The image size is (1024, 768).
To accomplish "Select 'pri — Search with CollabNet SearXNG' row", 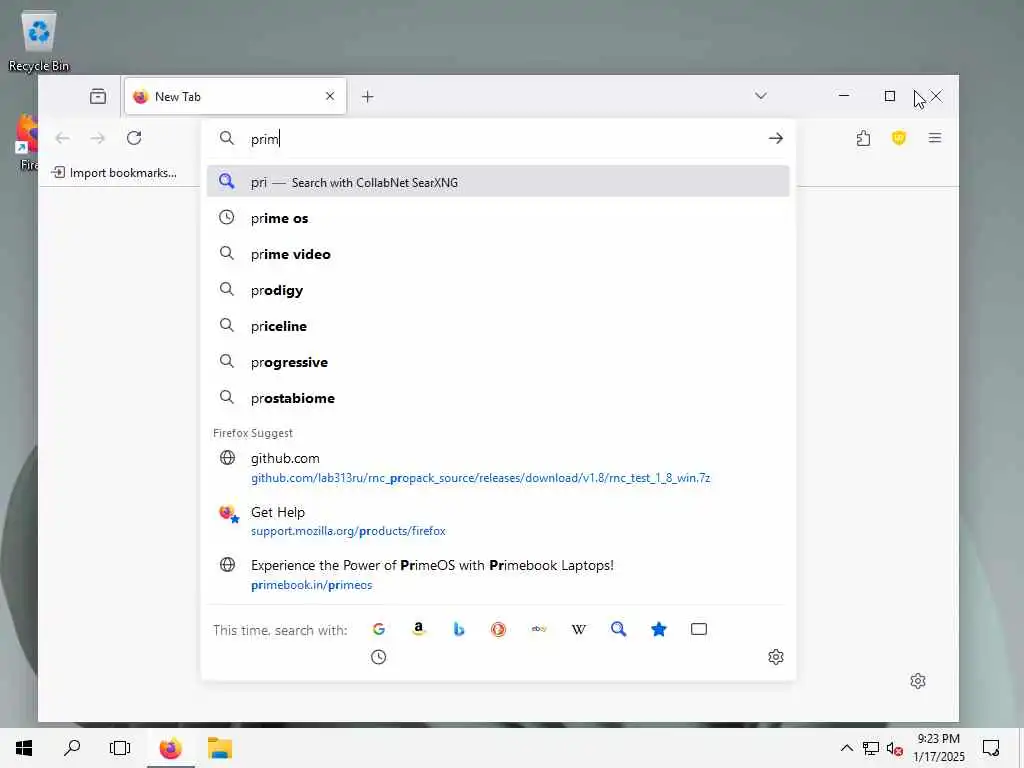I will (498, 182).
